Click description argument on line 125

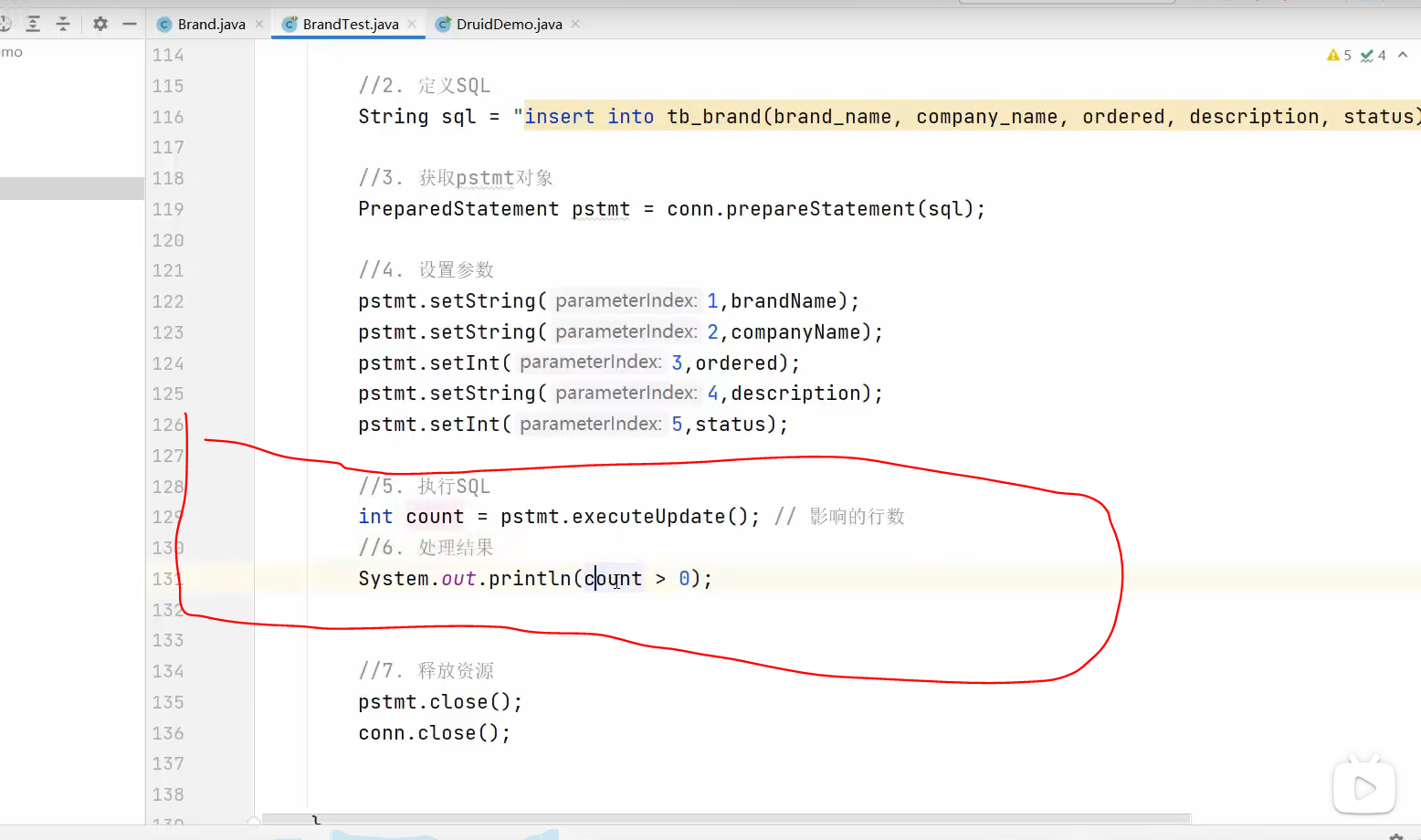pos(796,394)
